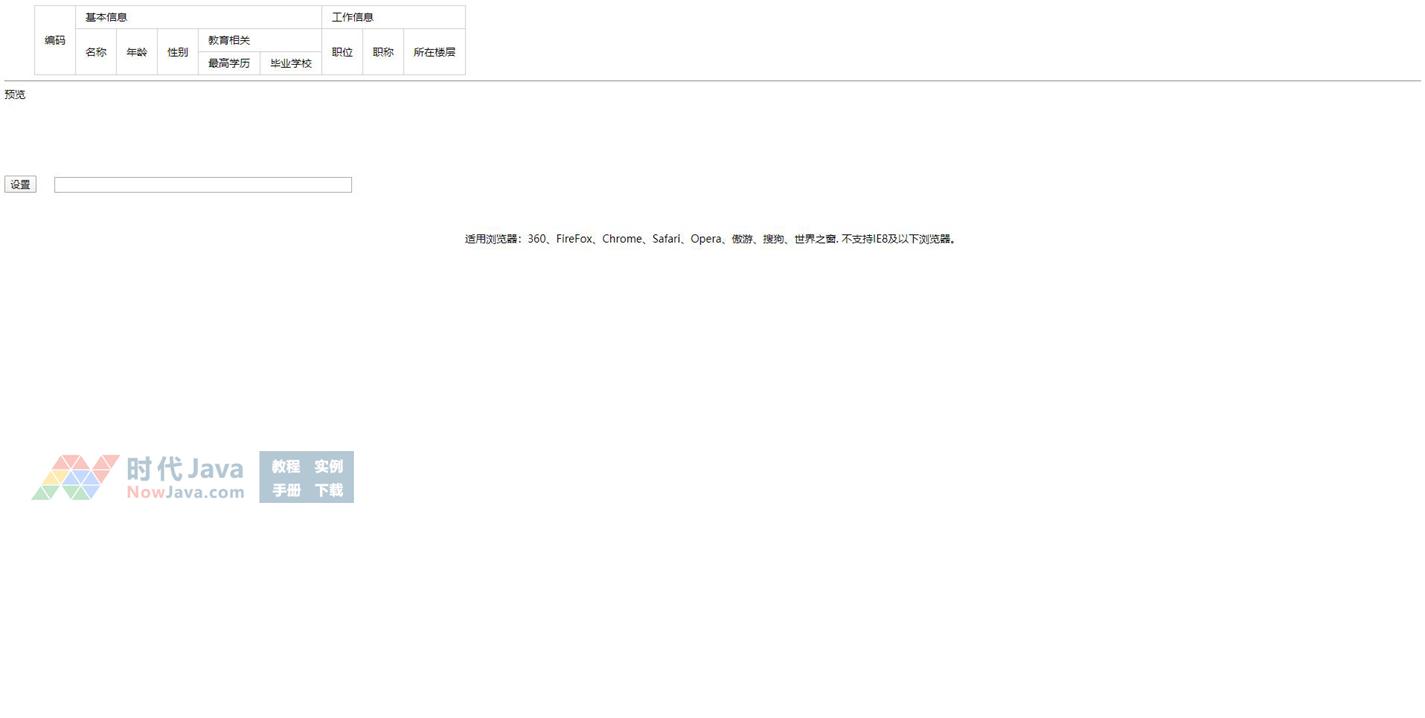
Task: Click the 最高学历 column header
Action: [x=229, y=63]
